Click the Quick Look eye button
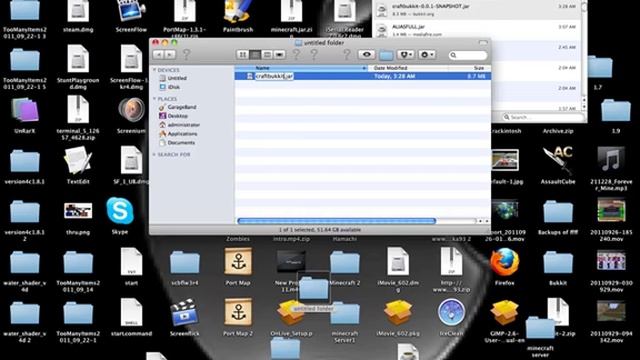 367,54
